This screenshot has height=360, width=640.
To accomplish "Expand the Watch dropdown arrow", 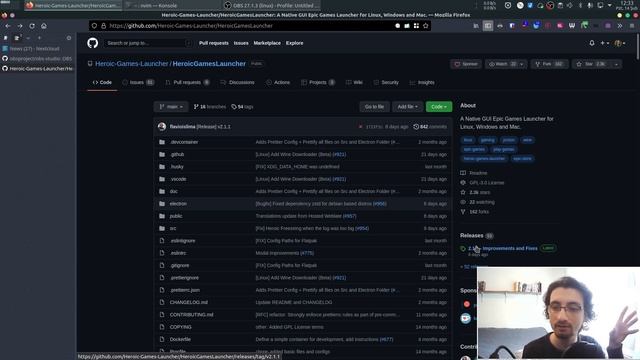I will pyautogui.click(x=522, y=64).
